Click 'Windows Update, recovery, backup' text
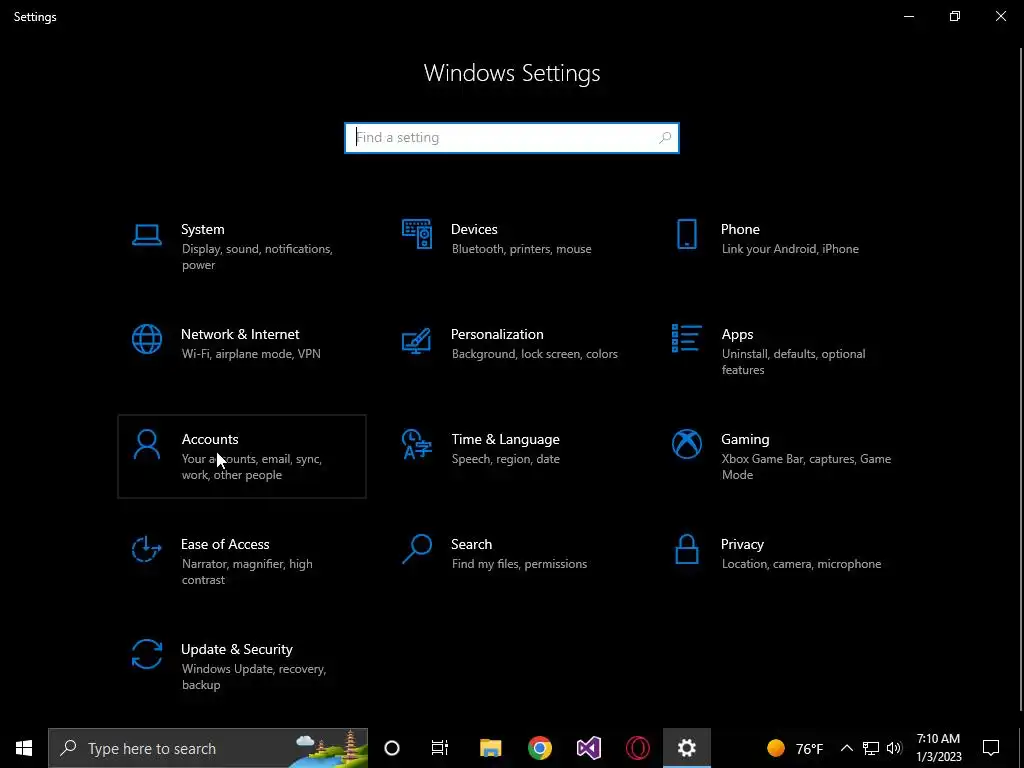This screenshot has height=768, width=1024. (254, 677)
